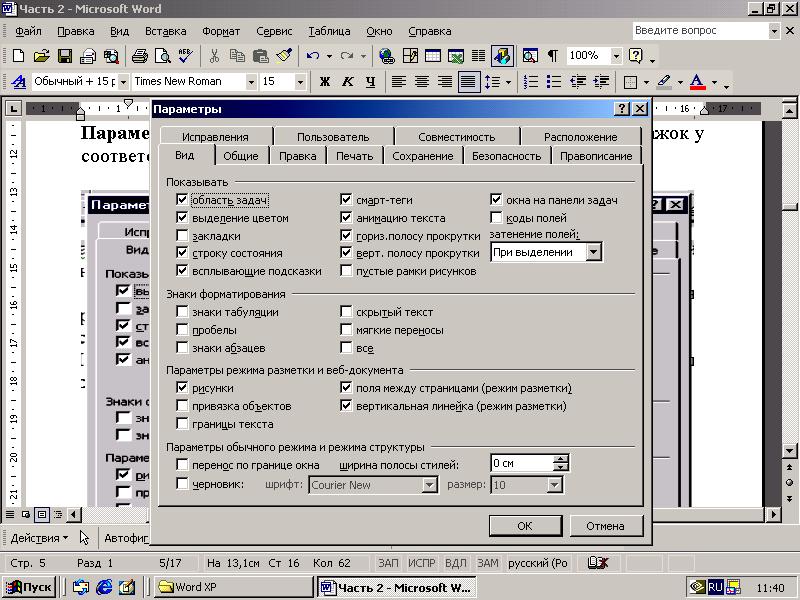Open the undo history dropdown arrow

[x=329, y=56]
